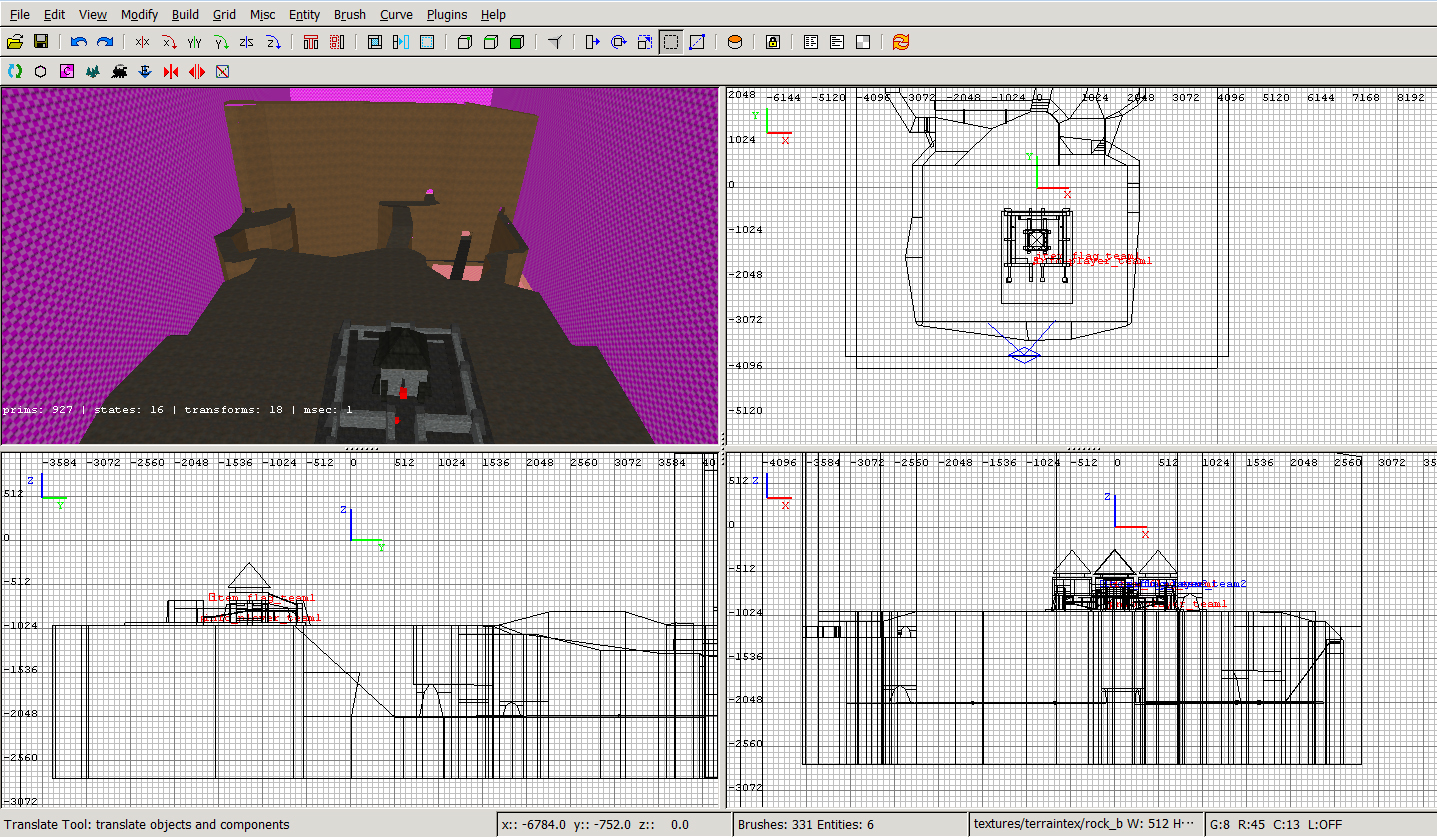This screenshot has height=837, width=1437.
Task: Select the Rotate tool icon
Action: [x=618, y=42]
